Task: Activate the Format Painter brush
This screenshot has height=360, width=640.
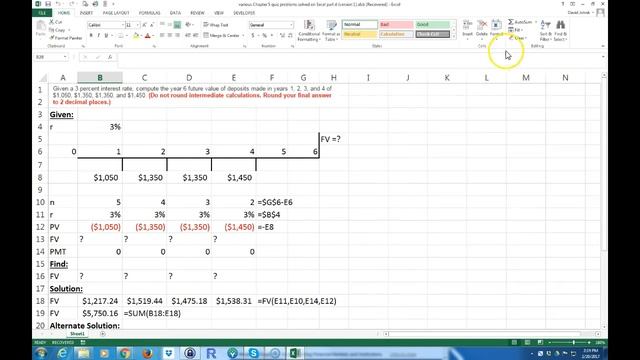Action: pyautogui.click(x=66, y=38)
